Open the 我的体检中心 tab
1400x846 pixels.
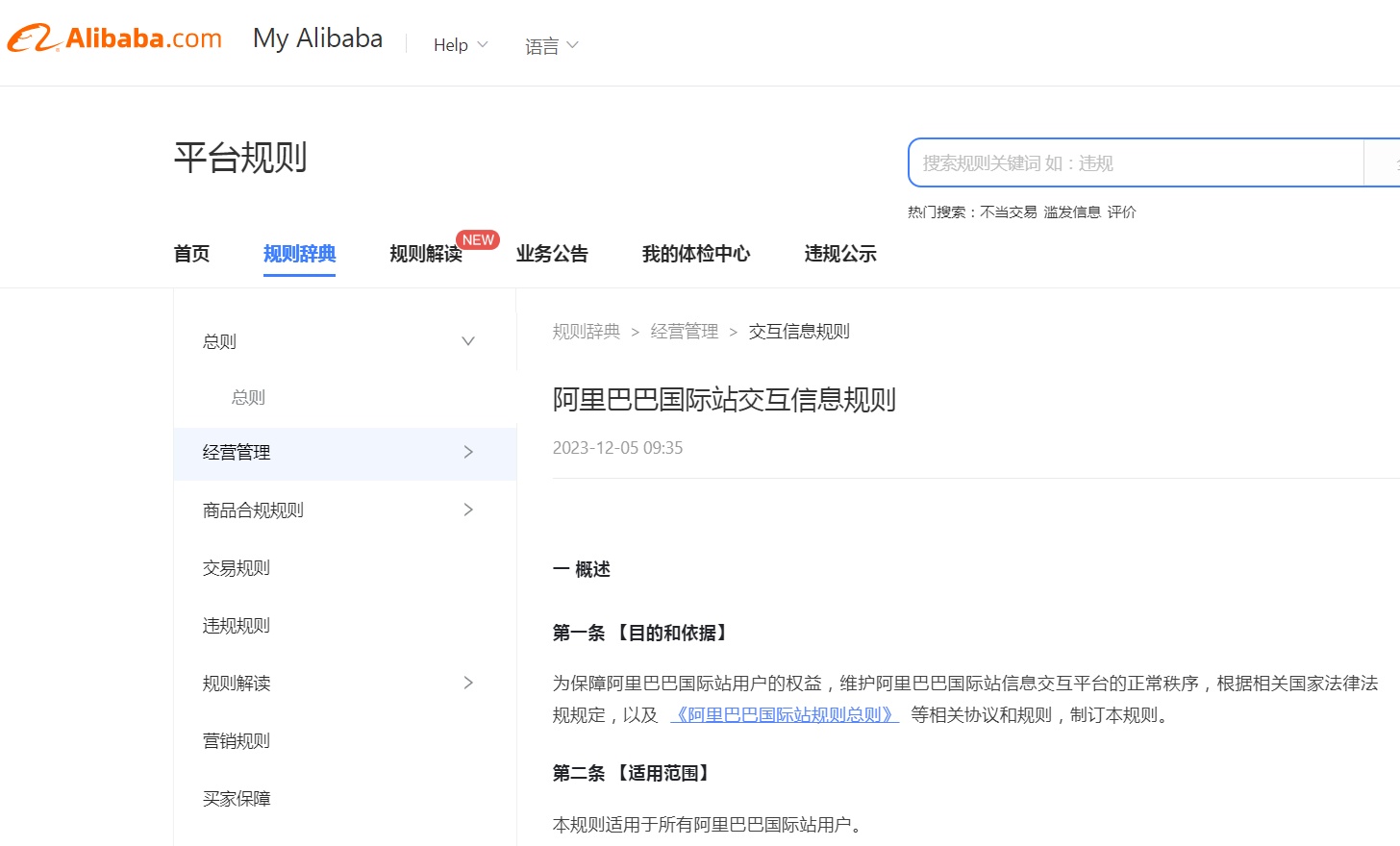coord(696,254)
